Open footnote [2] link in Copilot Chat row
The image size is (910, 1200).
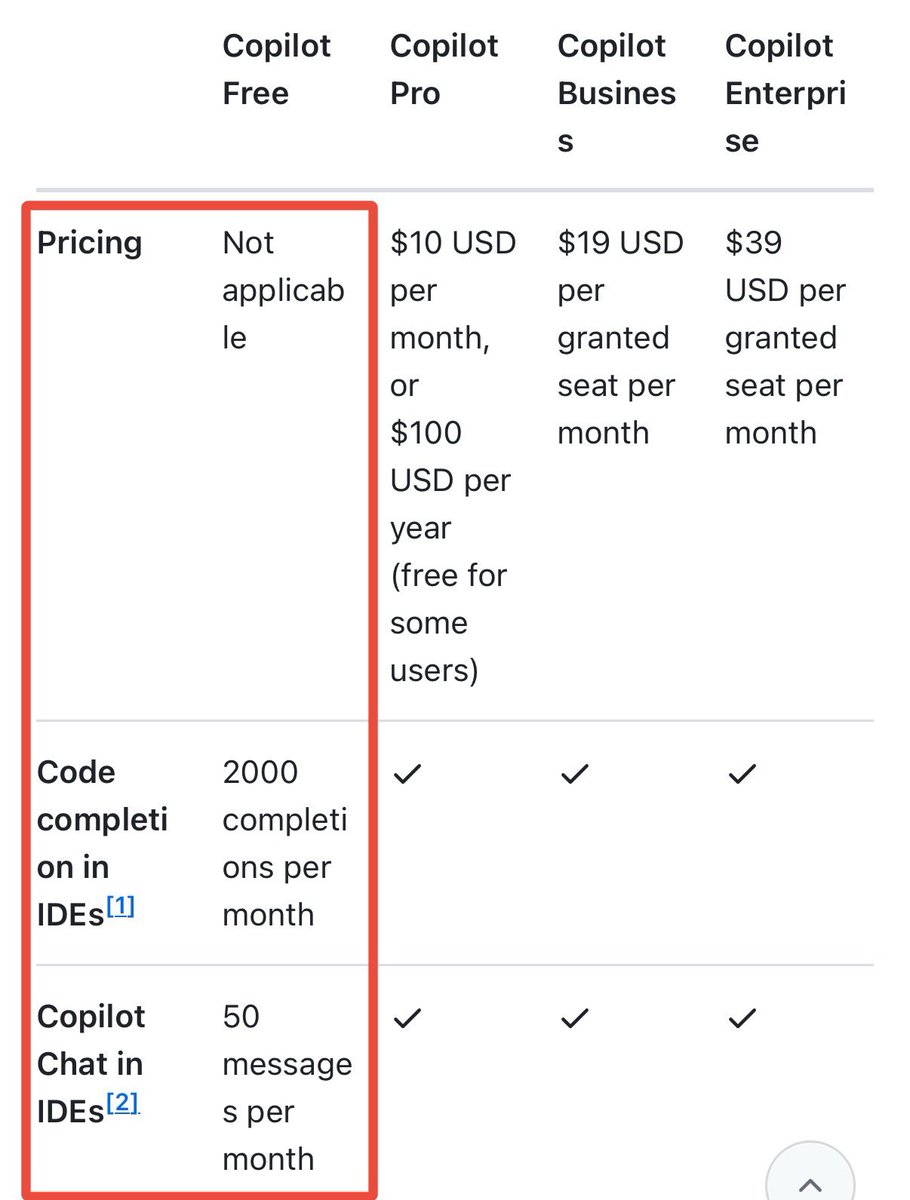[122, 1104]
